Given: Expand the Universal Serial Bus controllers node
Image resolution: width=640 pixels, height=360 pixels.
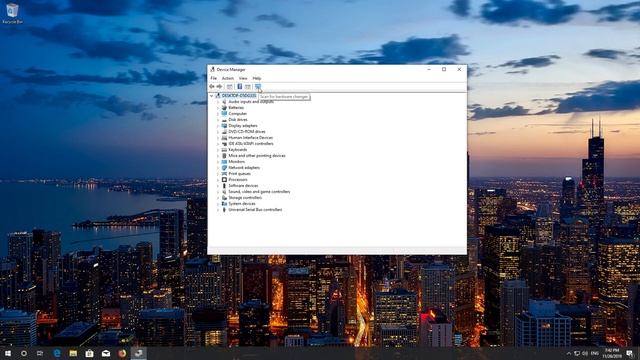Looking at the screenshot, I should coord(218,210).
